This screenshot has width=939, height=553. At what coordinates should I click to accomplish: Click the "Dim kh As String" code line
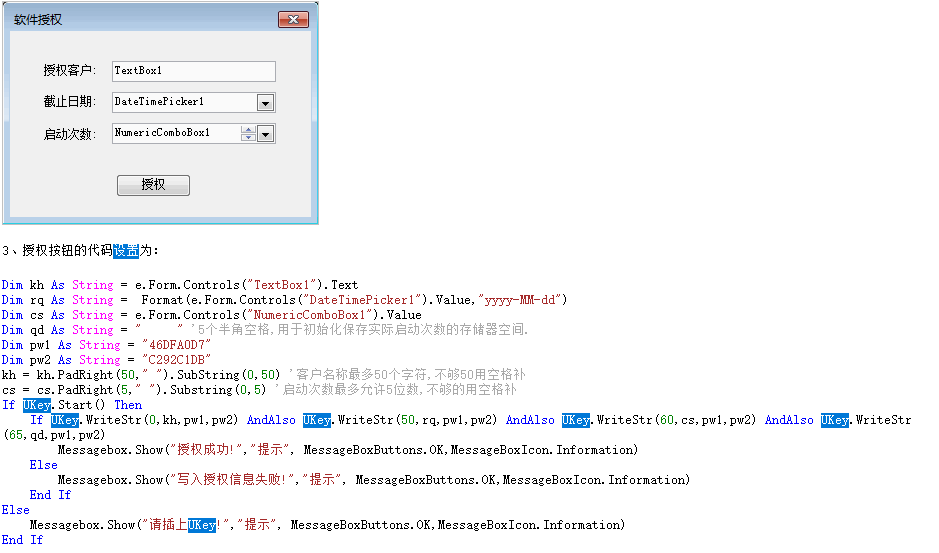(180, 285)
